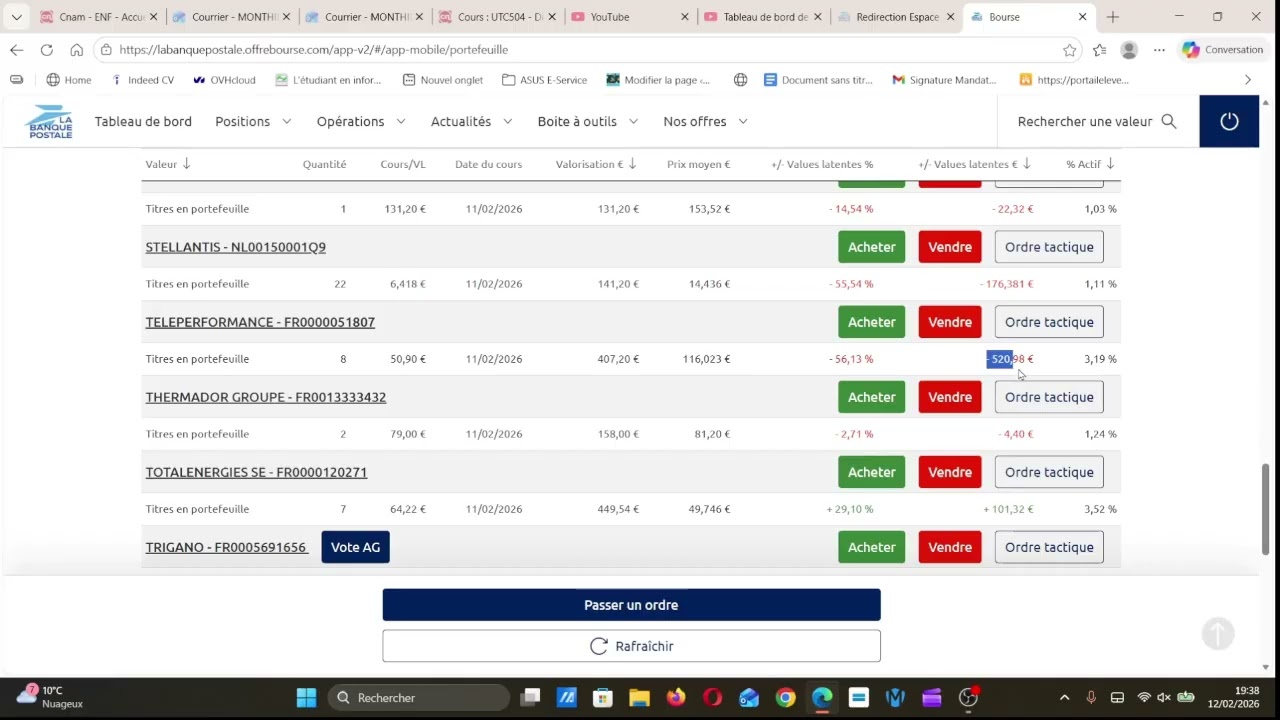Click the Vote AG button for TRIGANO
The width and height of the screenshot is (1280, 720).
(355, 547)
